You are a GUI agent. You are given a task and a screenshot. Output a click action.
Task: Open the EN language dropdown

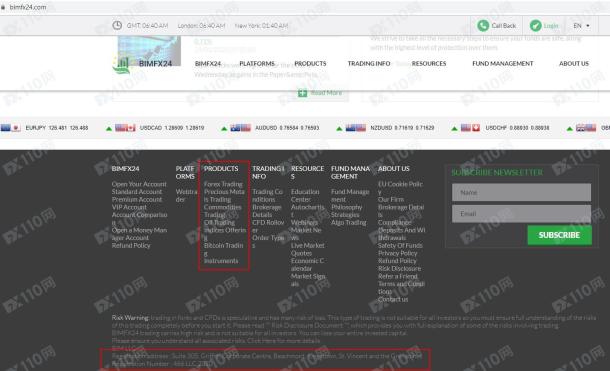point(581,26)
